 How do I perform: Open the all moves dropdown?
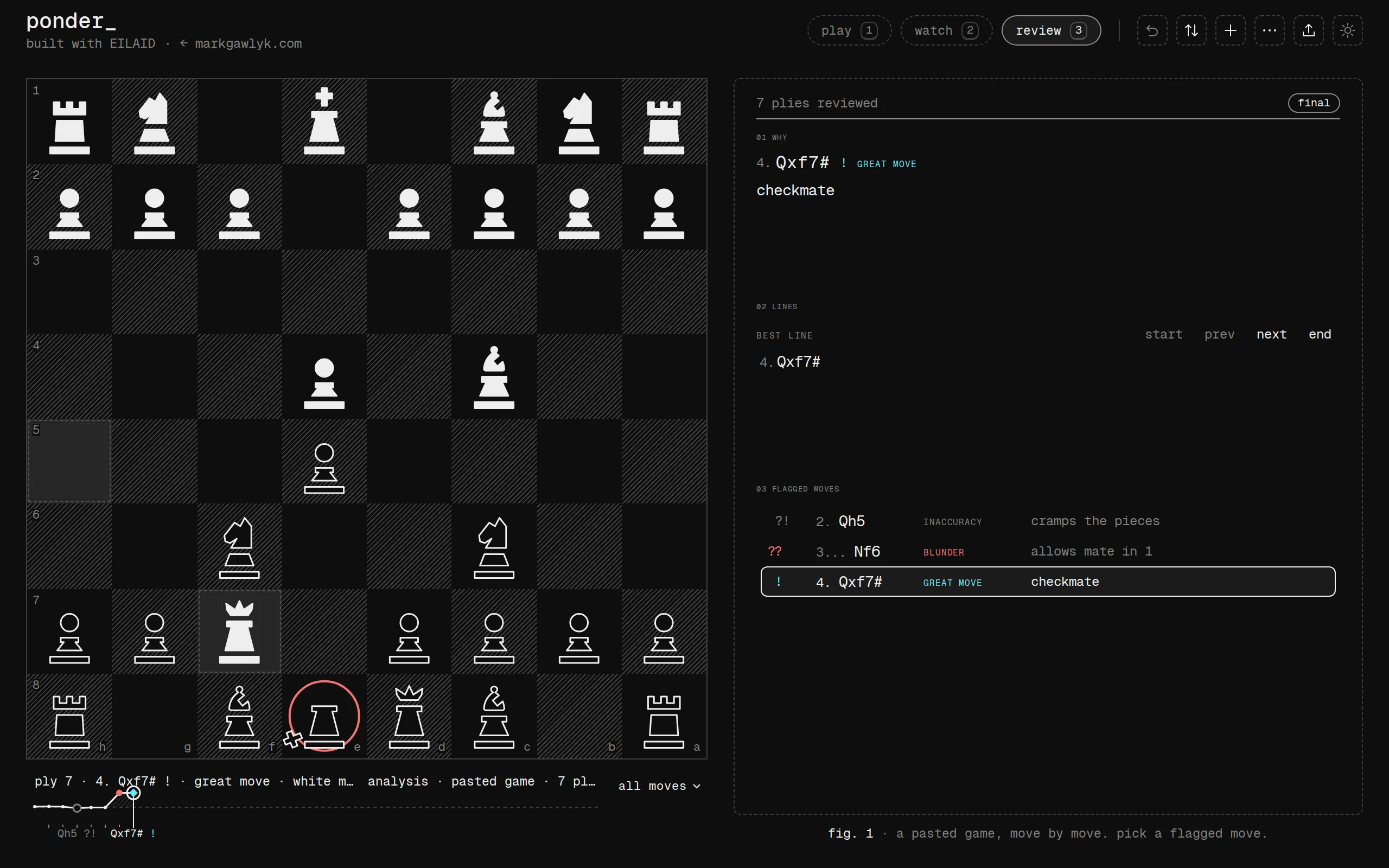pos(659,786)
